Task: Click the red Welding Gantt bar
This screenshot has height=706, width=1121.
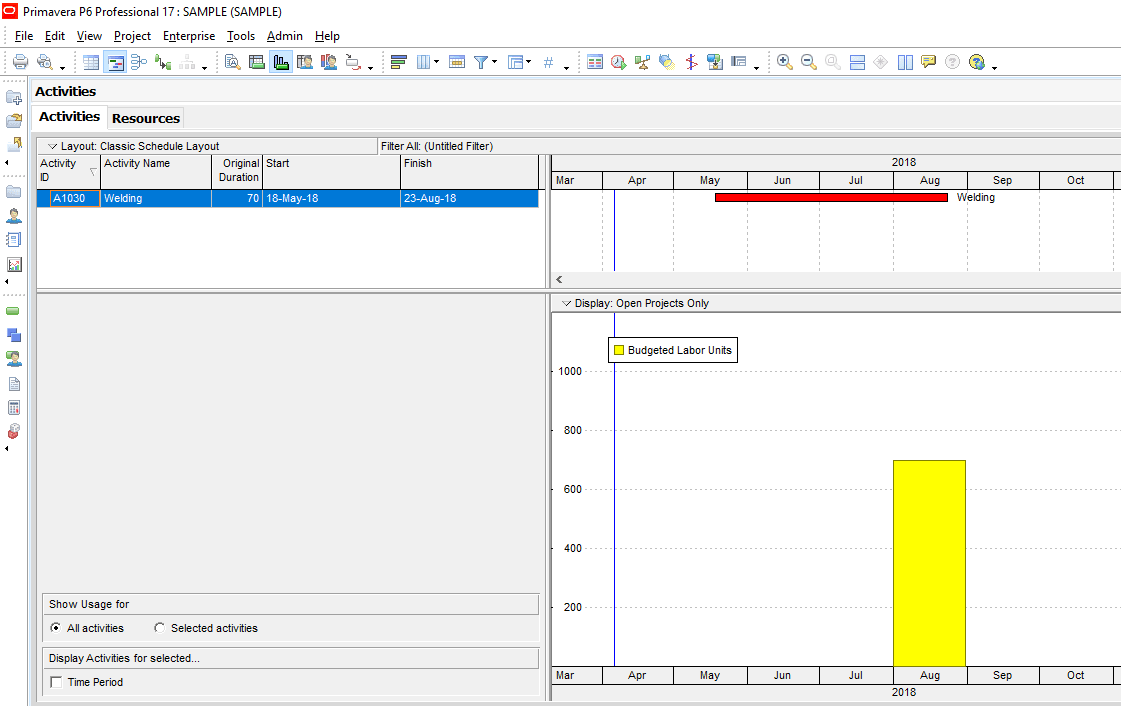Action: (x=831, y=197)
